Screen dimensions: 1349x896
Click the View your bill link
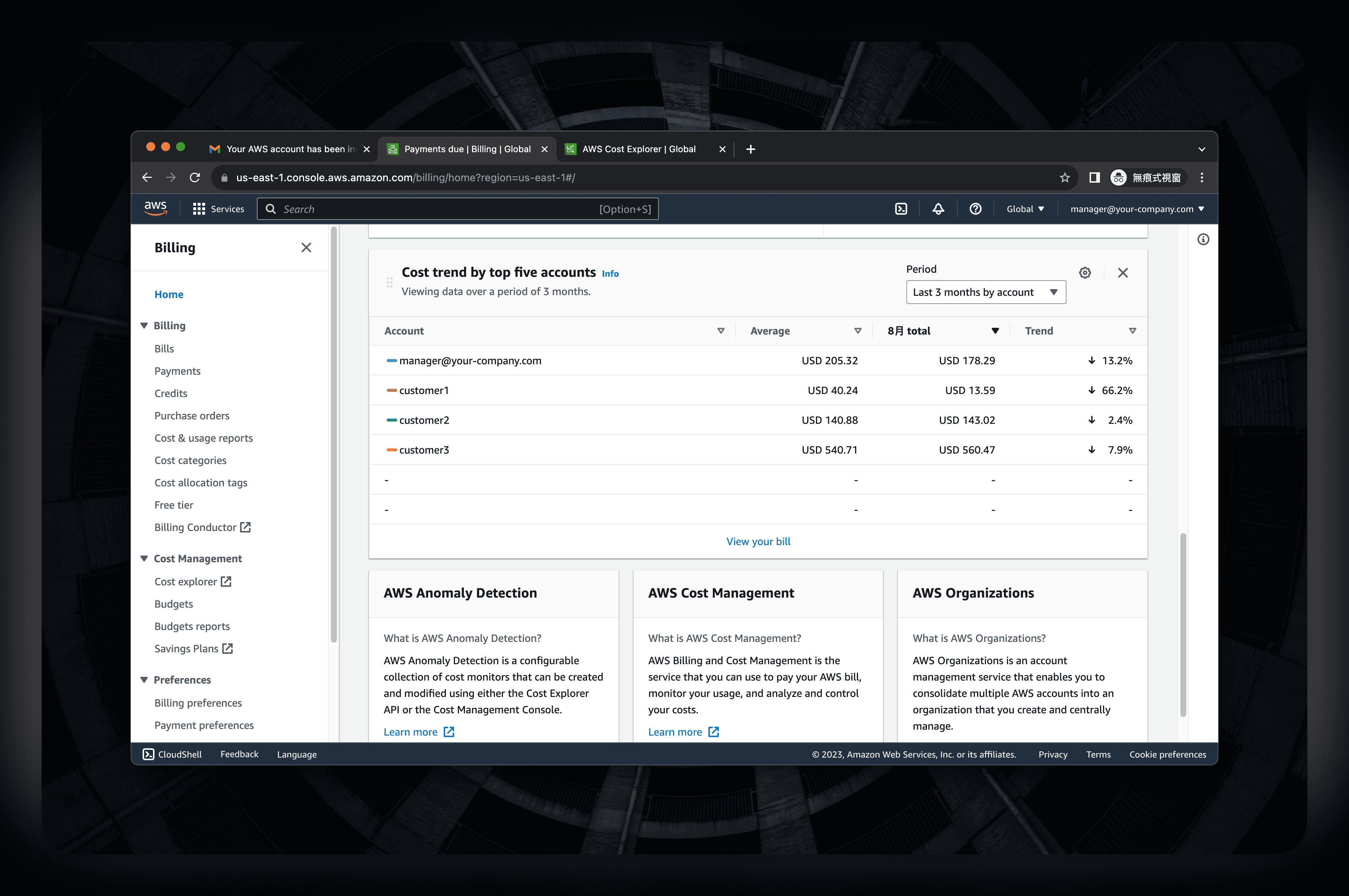(758, 541)
